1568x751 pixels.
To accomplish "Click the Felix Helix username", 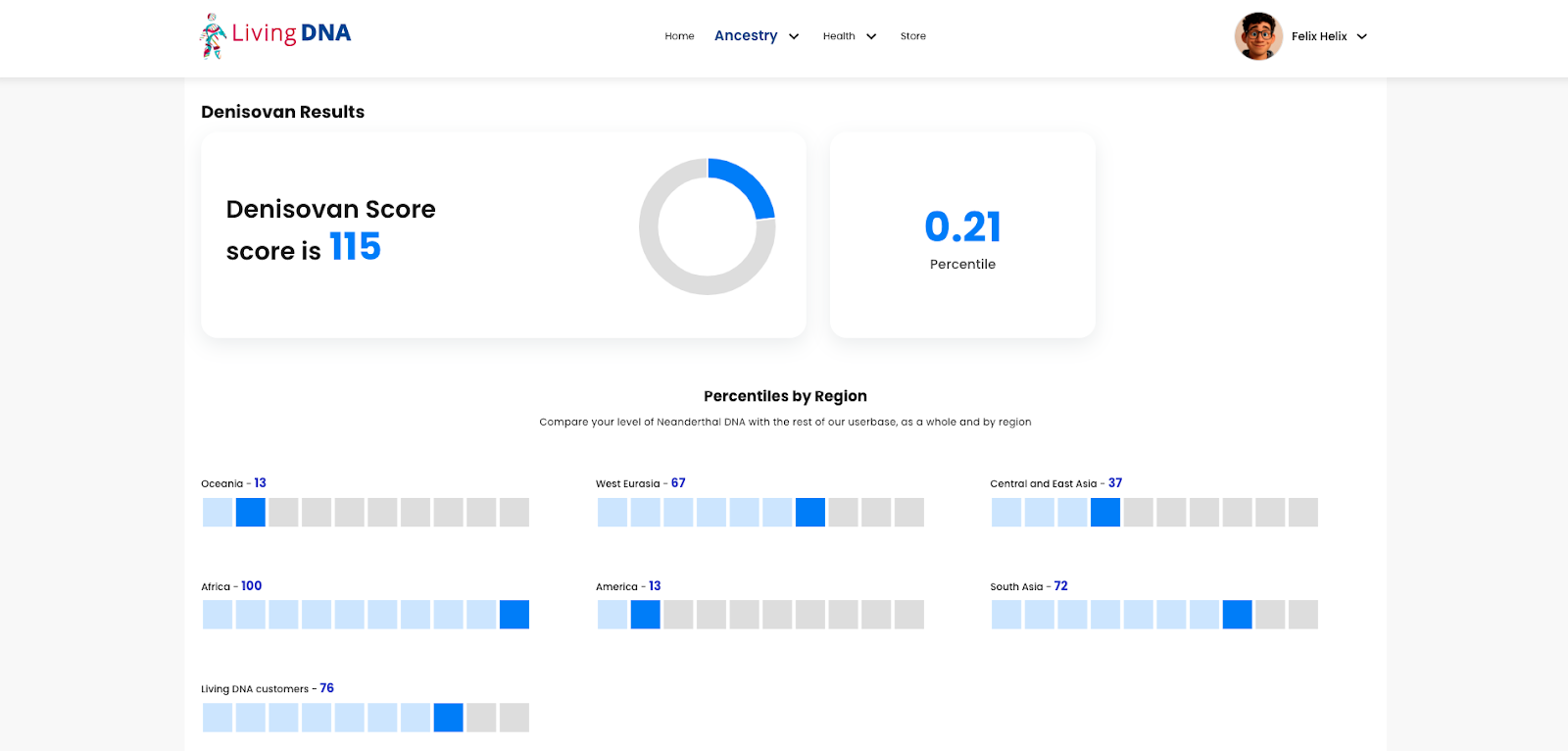I will (x=1319, y=36).
